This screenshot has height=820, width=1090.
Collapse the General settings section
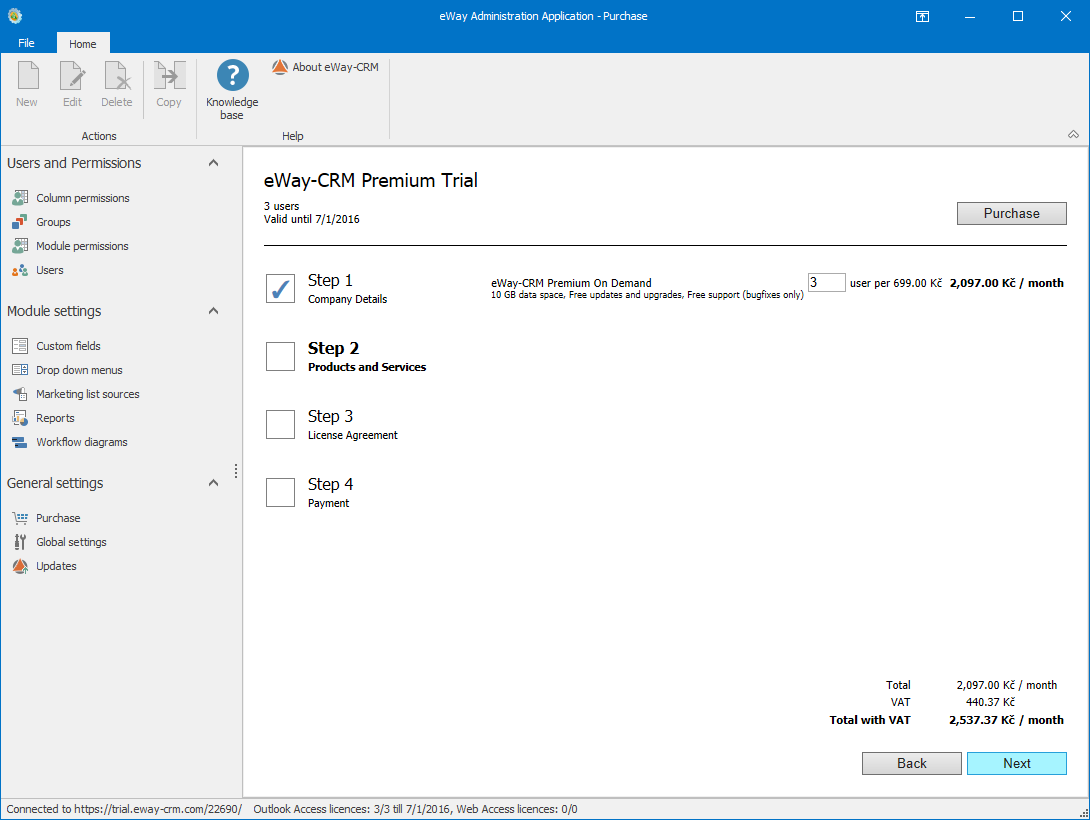click(213, 483)
